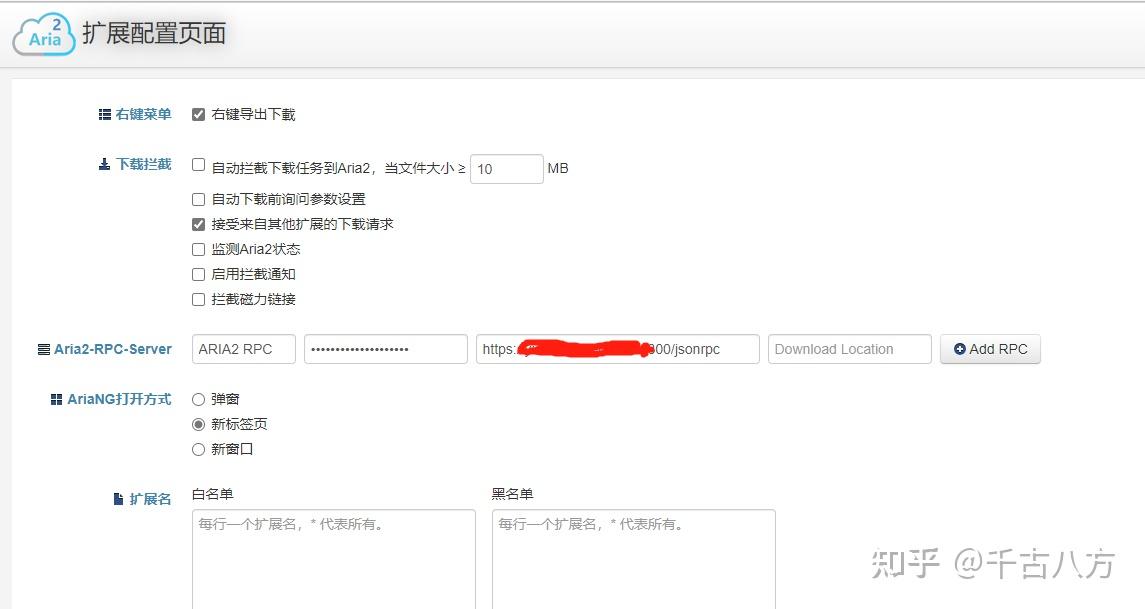Uncheck 右键导出下载
Image resolution: width=1145 pixels, height=609 pixels.
click(x=197, y=114)
